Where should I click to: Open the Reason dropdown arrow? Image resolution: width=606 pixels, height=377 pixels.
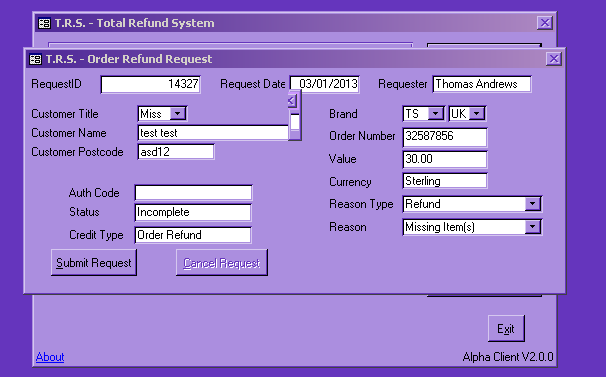(x=533, y=227)
